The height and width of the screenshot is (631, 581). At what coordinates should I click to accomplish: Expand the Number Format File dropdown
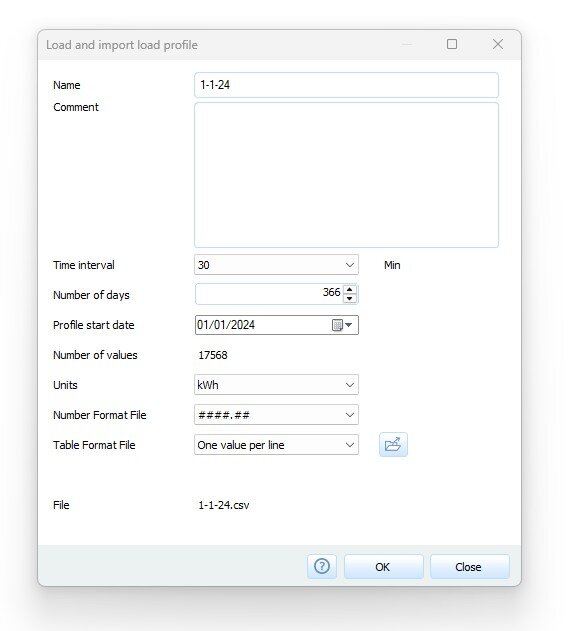point(350,415)
